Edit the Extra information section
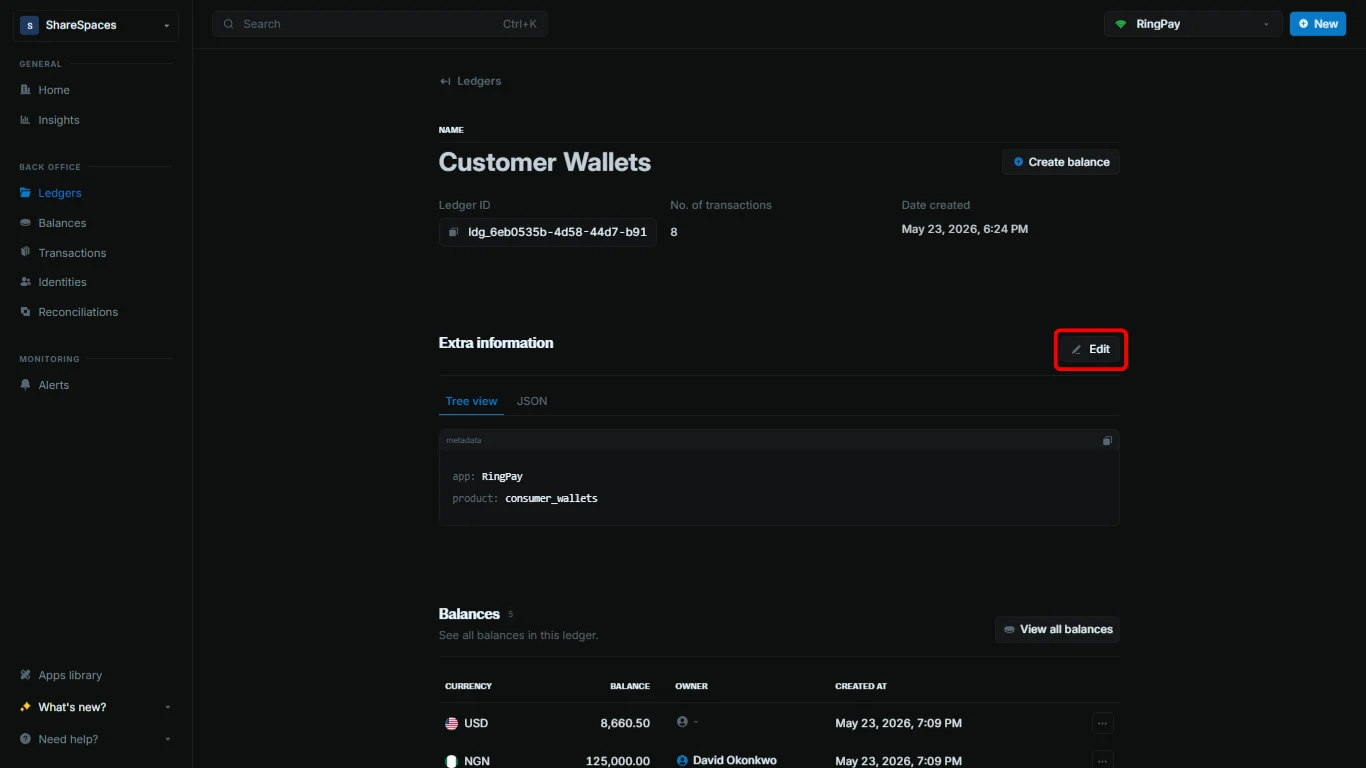Viewport: 1366px width, 768px height. [1091, 349]
